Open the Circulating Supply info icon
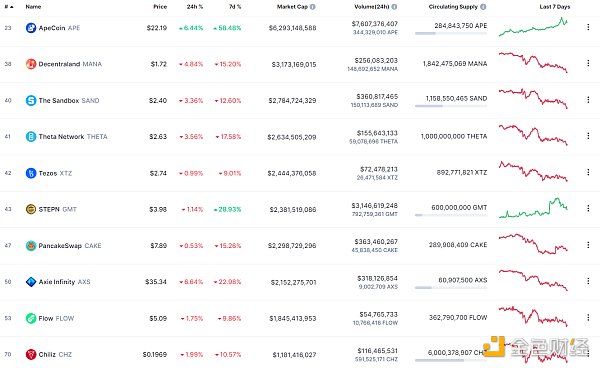Screen dimensions: 600x368 (x=483, y=7)
